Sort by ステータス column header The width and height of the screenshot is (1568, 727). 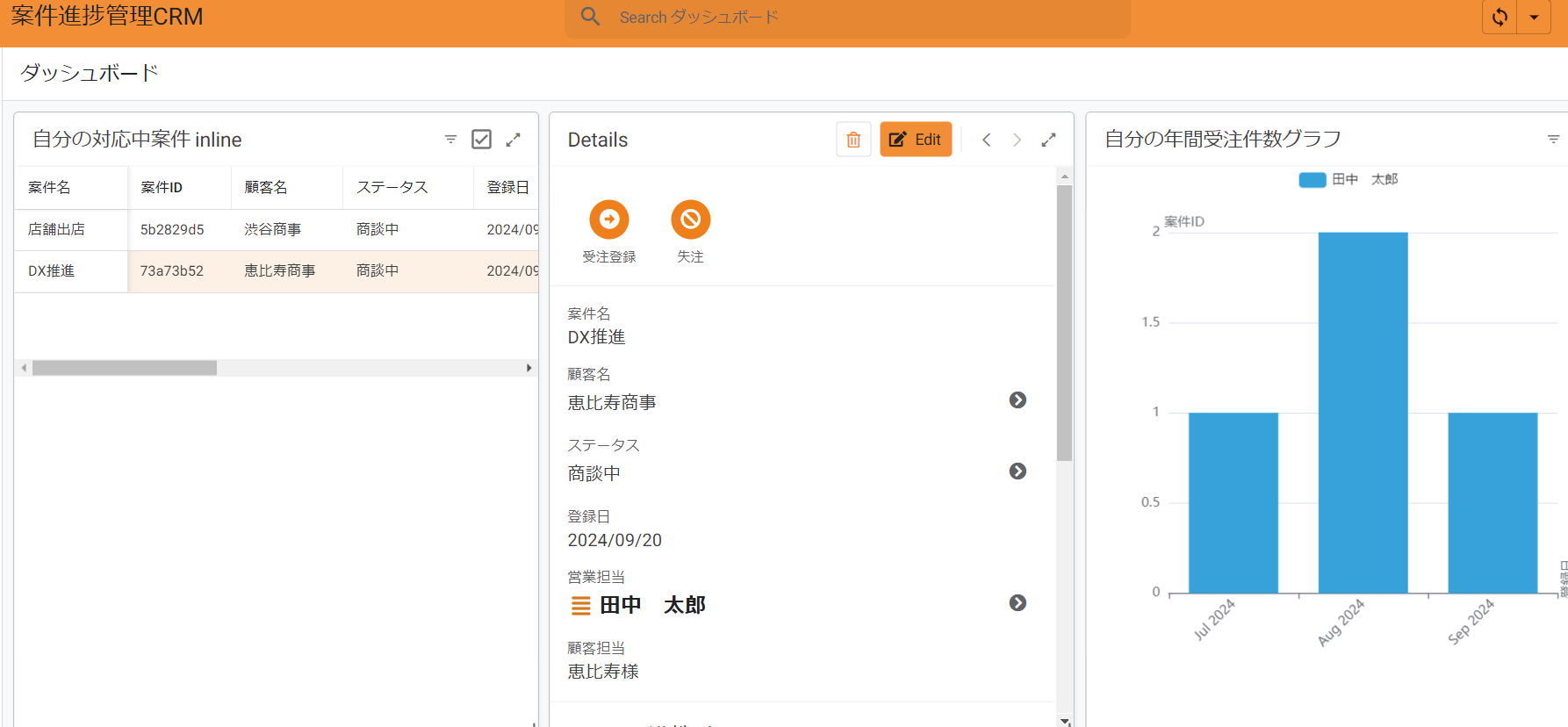(x=392, y=187)
